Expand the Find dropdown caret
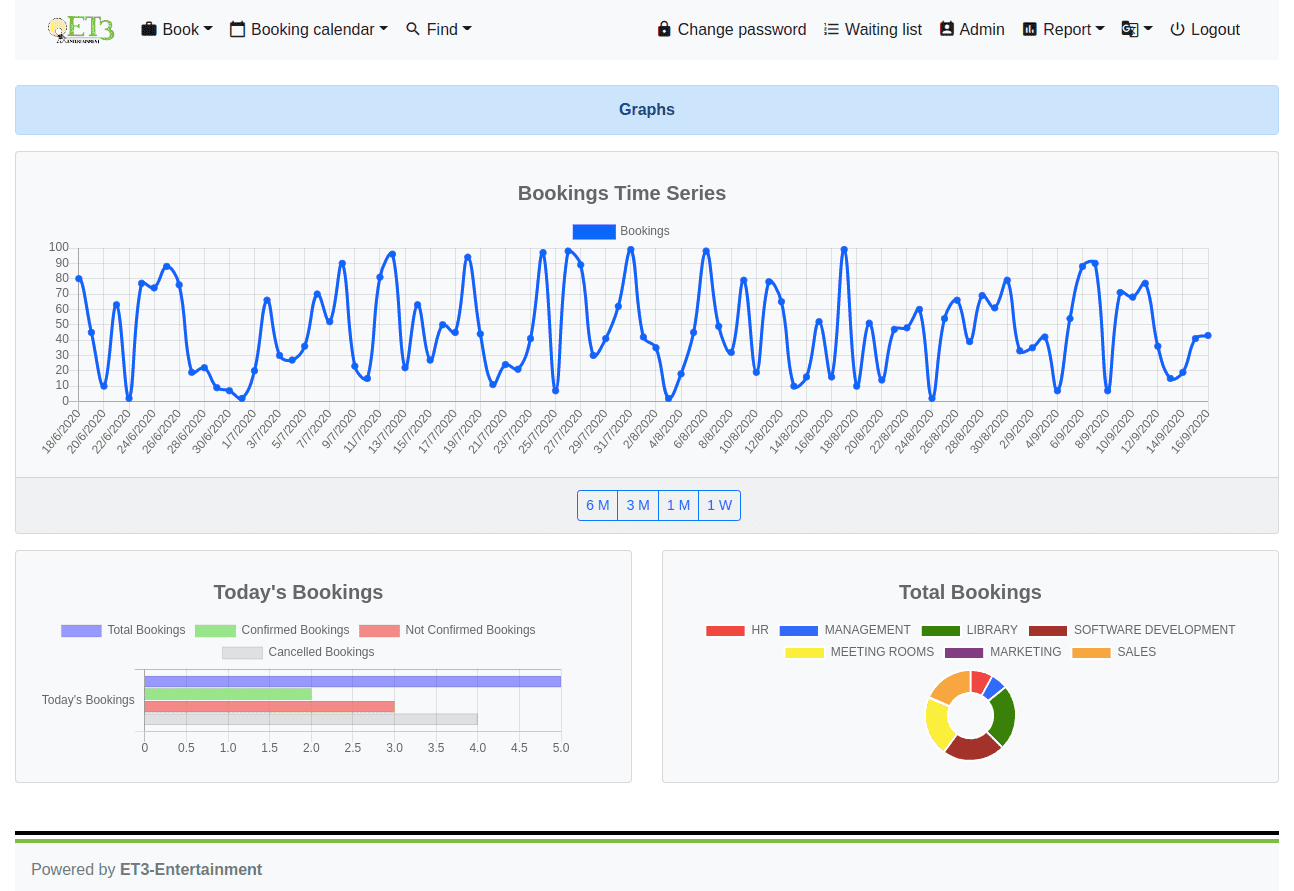This screenshot has height=891, width=1294. pyautogui.click(x=467, y=29)
